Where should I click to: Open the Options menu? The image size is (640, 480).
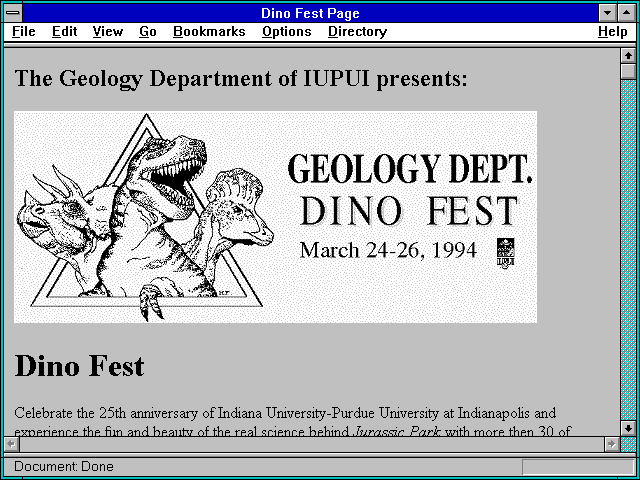point(287,32)
